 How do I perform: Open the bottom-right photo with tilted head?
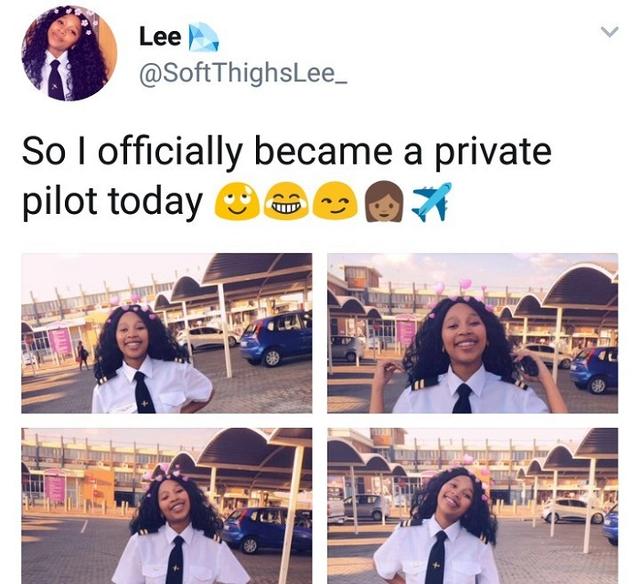point(473,506)
